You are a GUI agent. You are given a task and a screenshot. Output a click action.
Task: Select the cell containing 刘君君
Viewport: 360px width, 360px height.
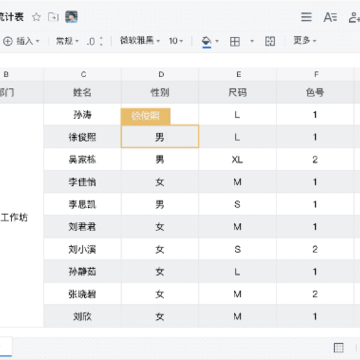(82, 227)
